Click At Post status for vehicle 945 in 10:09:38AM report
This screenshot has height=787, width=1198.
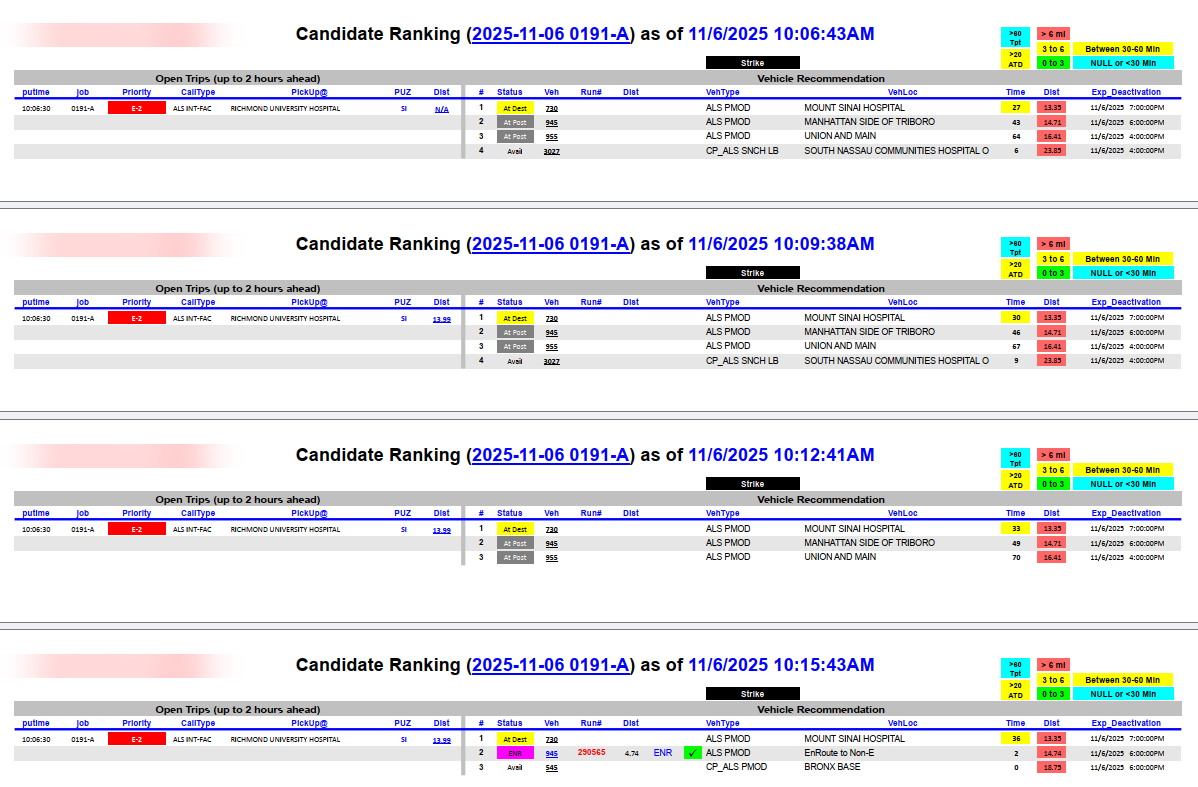pyautogui.click(x=515, y=332)
